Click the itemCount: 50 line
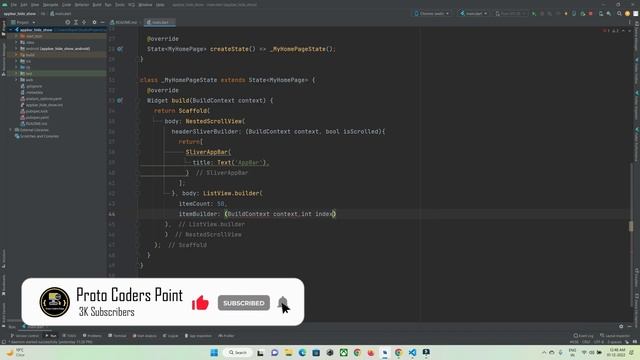640x360 pixels. pyautogui.click(x=202, y=203)
